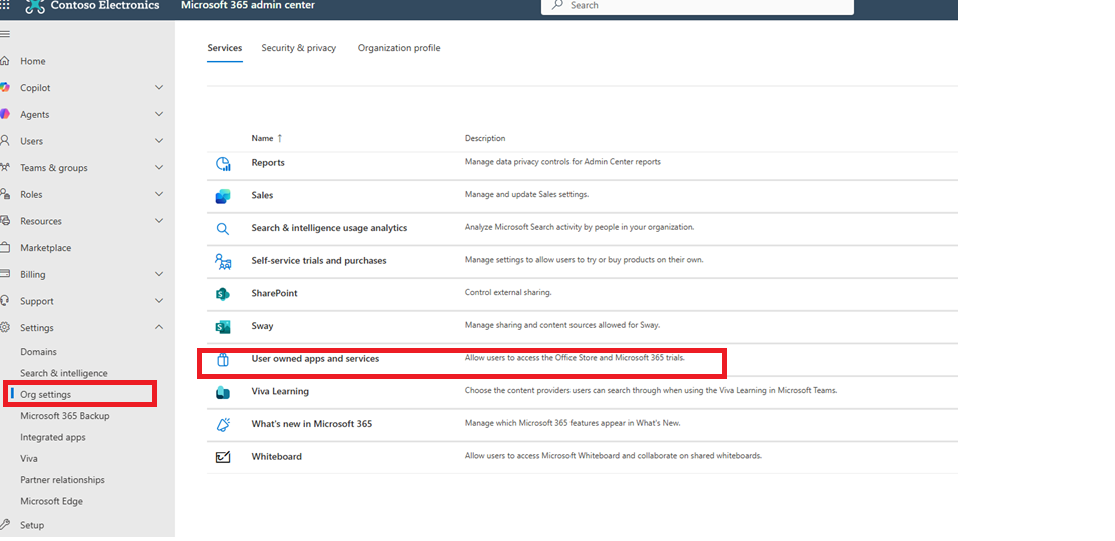Click the Billing card icon
Screen dimensions: 1115x541
tap(5, 274)
